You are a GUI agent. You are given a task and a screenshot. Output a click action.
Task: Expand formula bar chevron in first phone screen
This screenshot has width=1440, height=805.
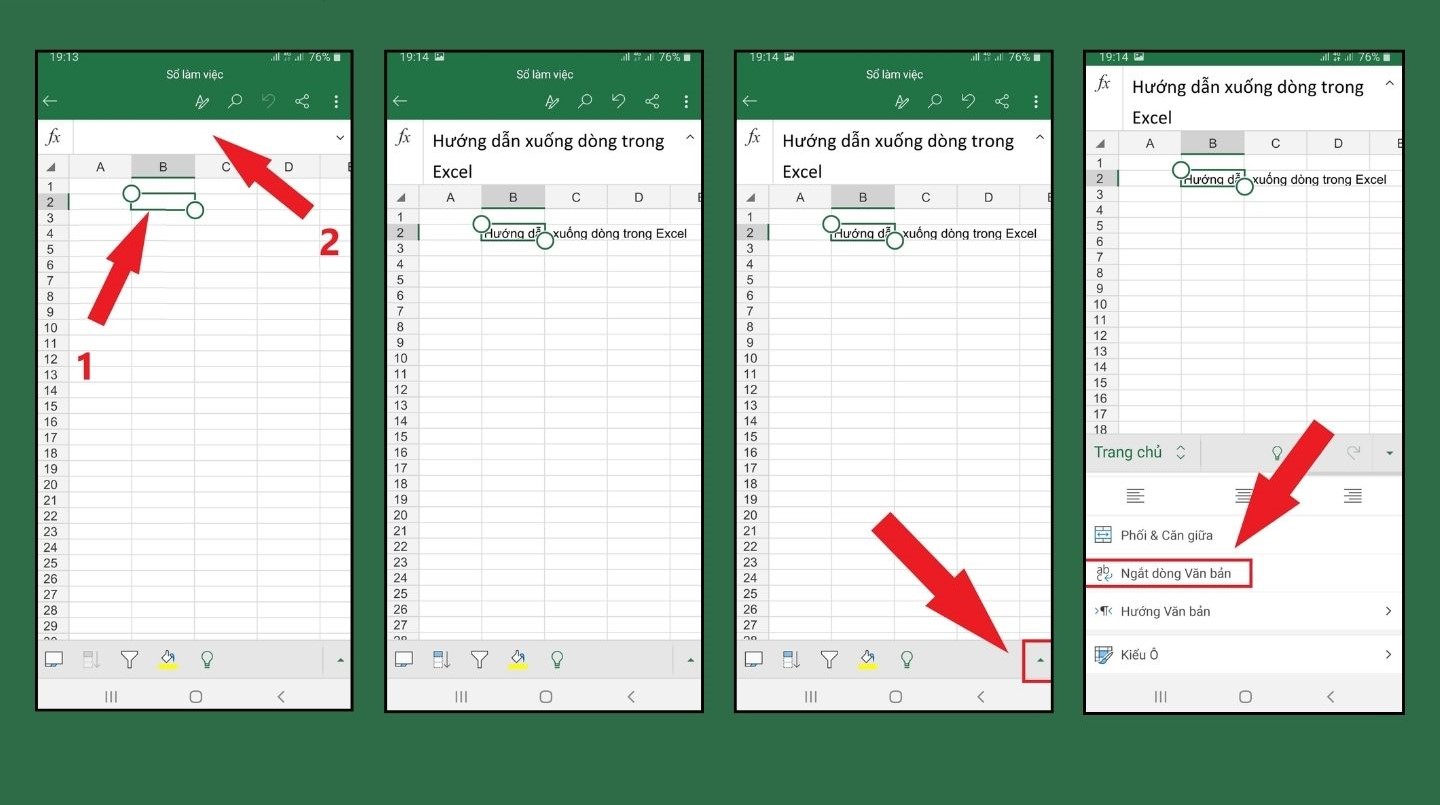tap(340, 138)
